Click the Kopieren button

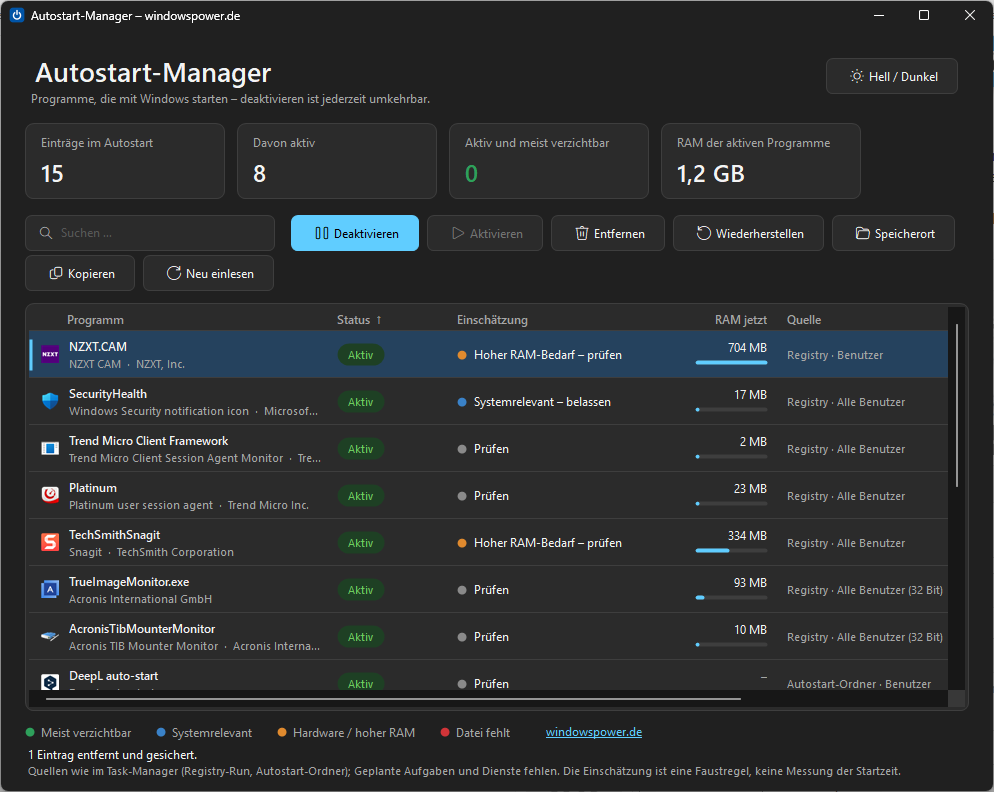pyautogui.click(x=80, y=273)
